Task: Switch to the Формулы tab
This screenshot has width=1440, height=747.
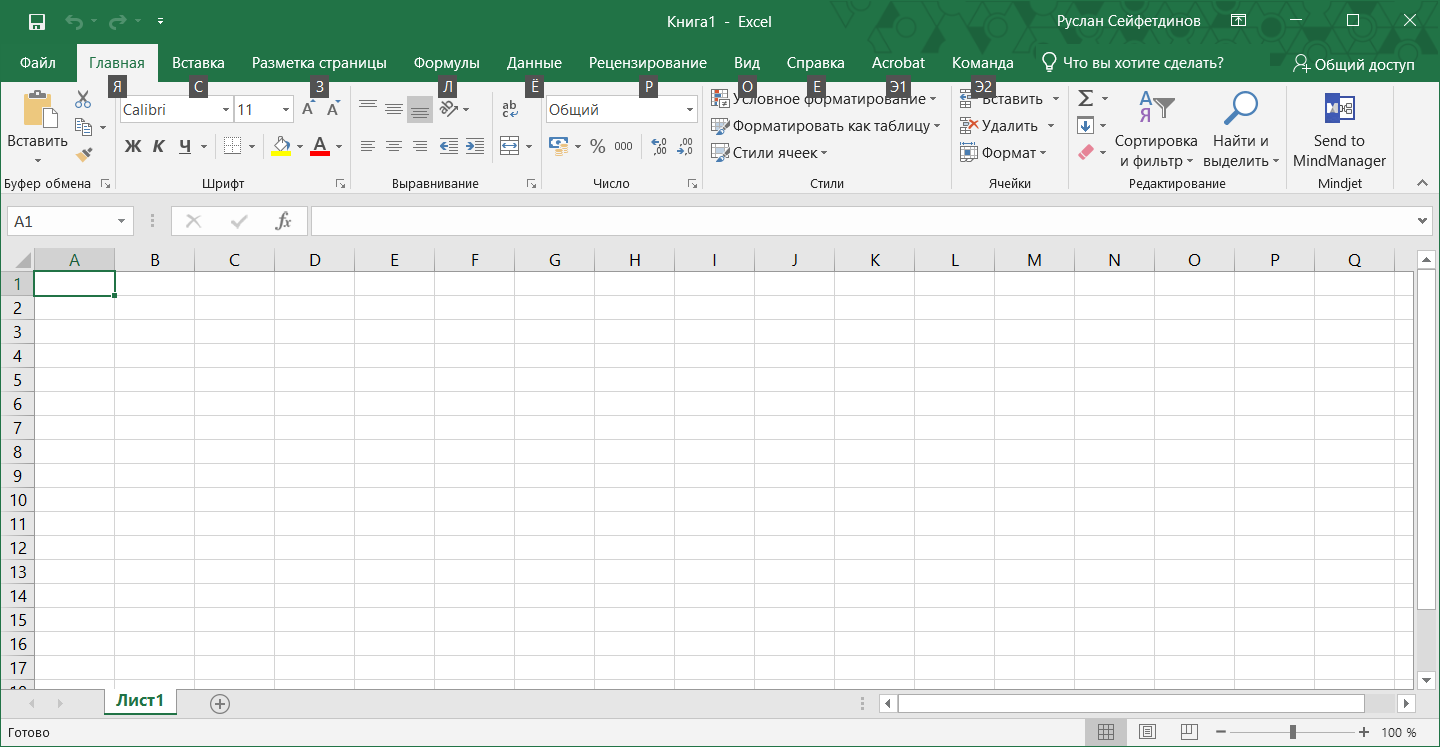Action: tap(446, 62)
